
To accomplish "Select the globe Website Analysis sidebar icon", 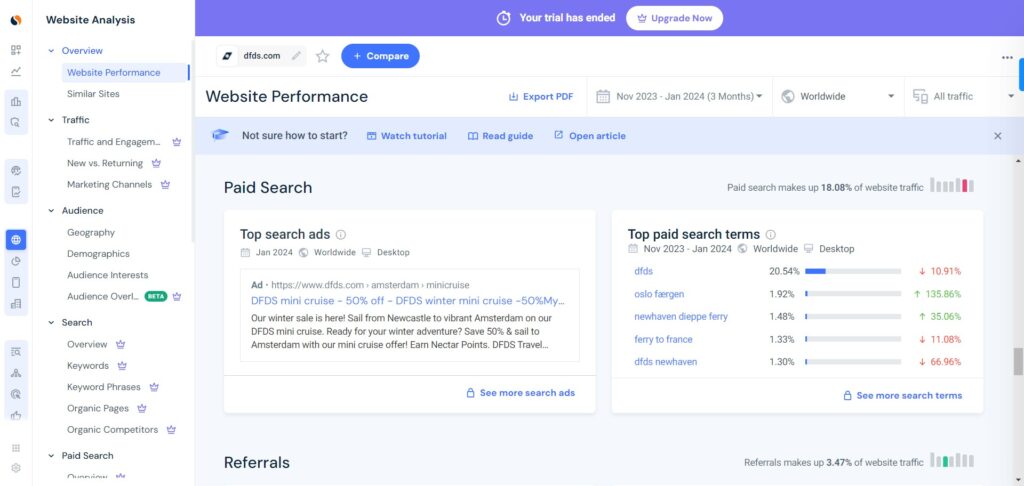I will click(16, 240).
